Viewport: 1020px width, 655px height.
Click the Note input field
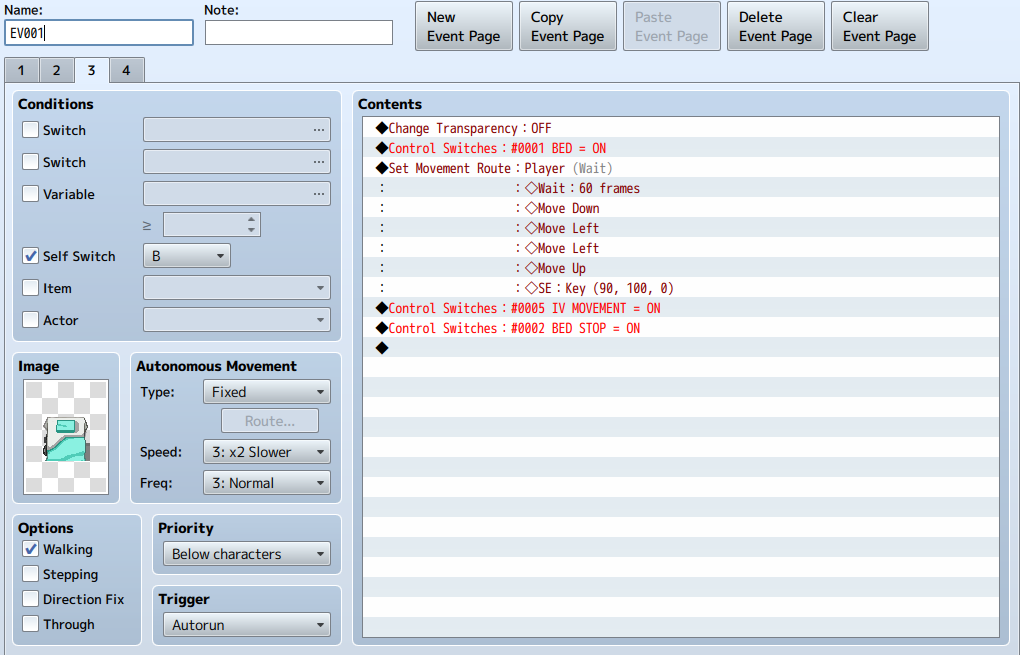click(x=299, y=33)
